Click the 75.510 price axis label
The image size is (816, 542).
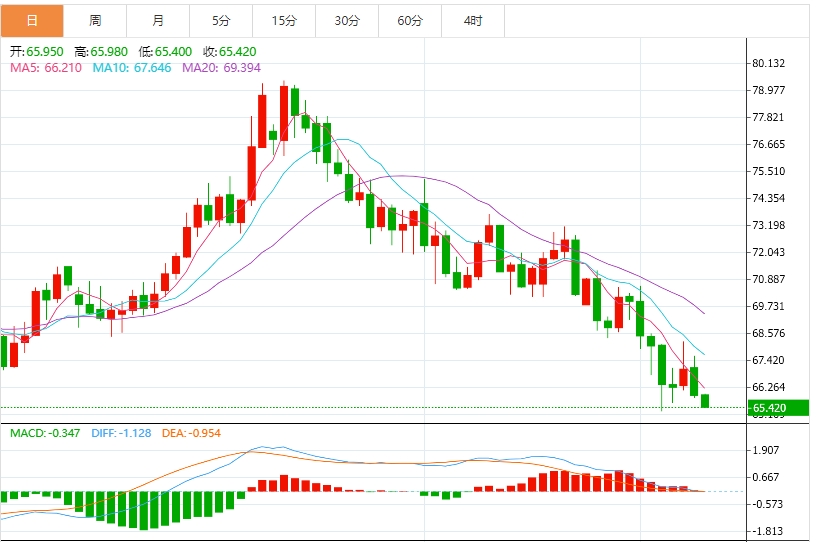(769, 171)
